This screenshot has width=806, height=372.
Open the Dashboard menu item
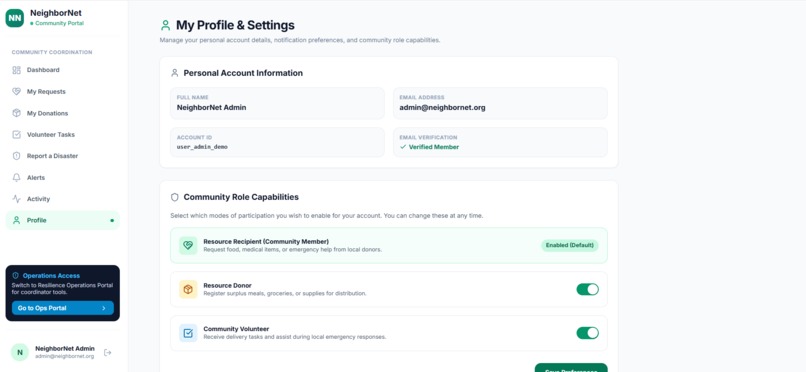[63, 70]
